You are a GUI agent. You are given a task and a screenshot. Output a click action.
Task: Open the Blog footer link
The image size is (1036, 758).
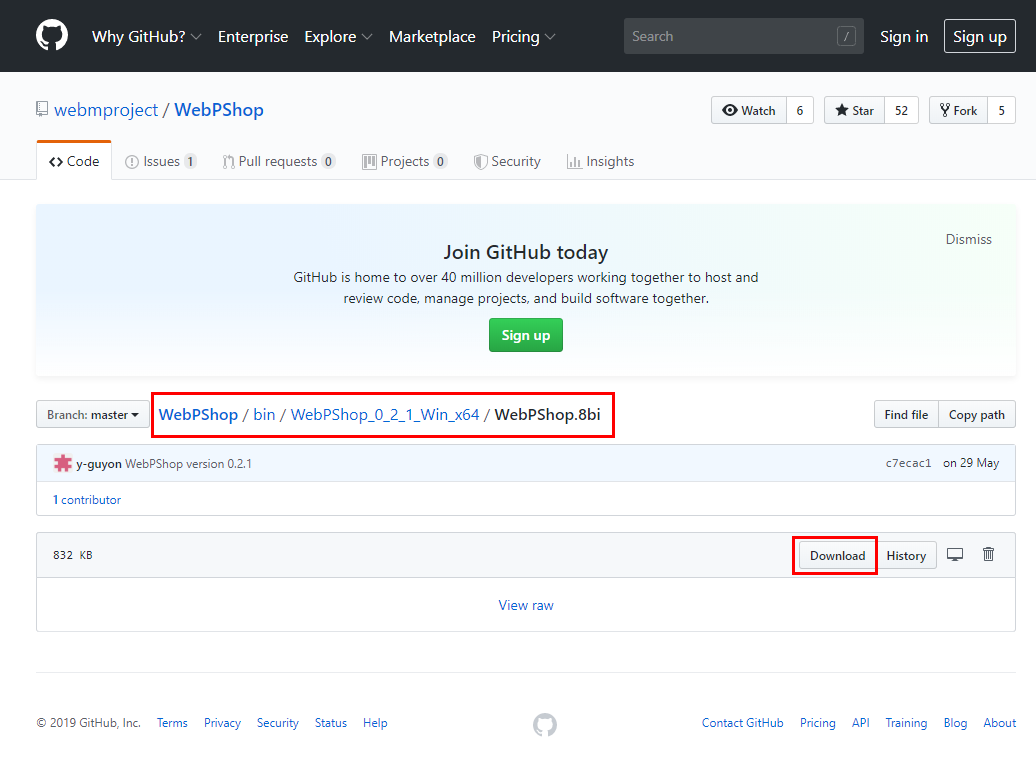(x=955, y=723)
